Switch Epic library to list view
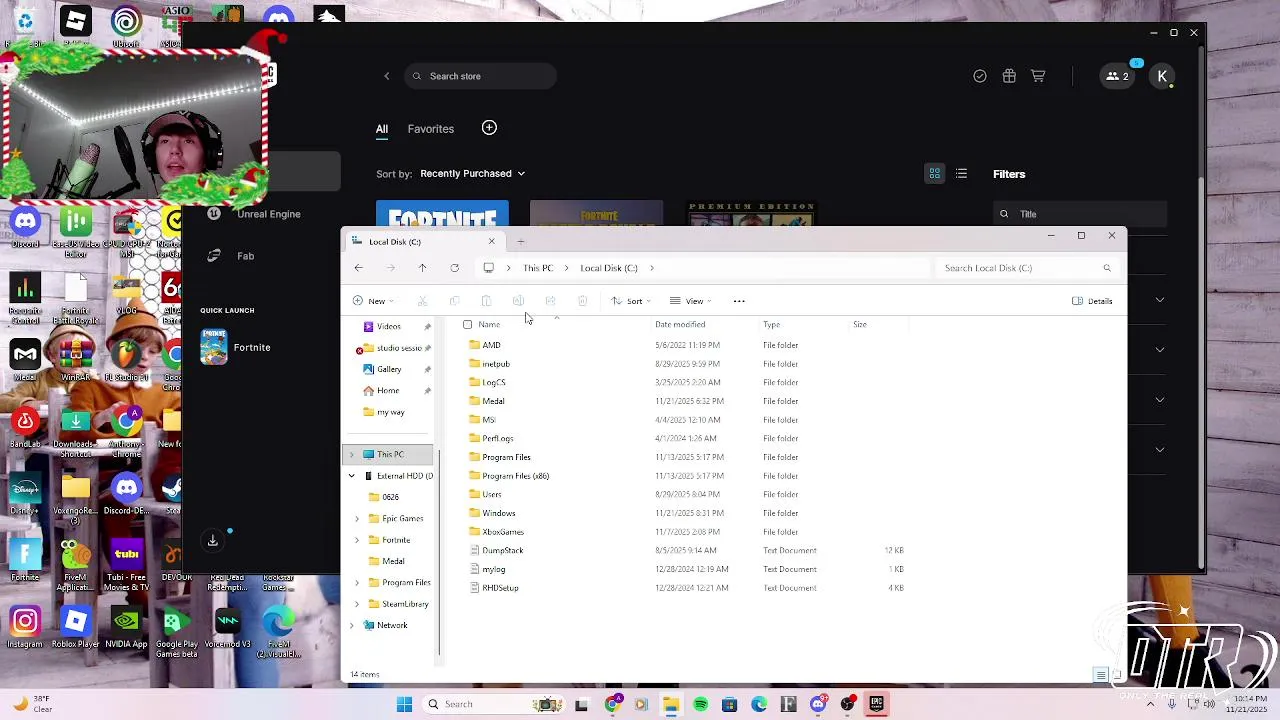 point(961,174)
